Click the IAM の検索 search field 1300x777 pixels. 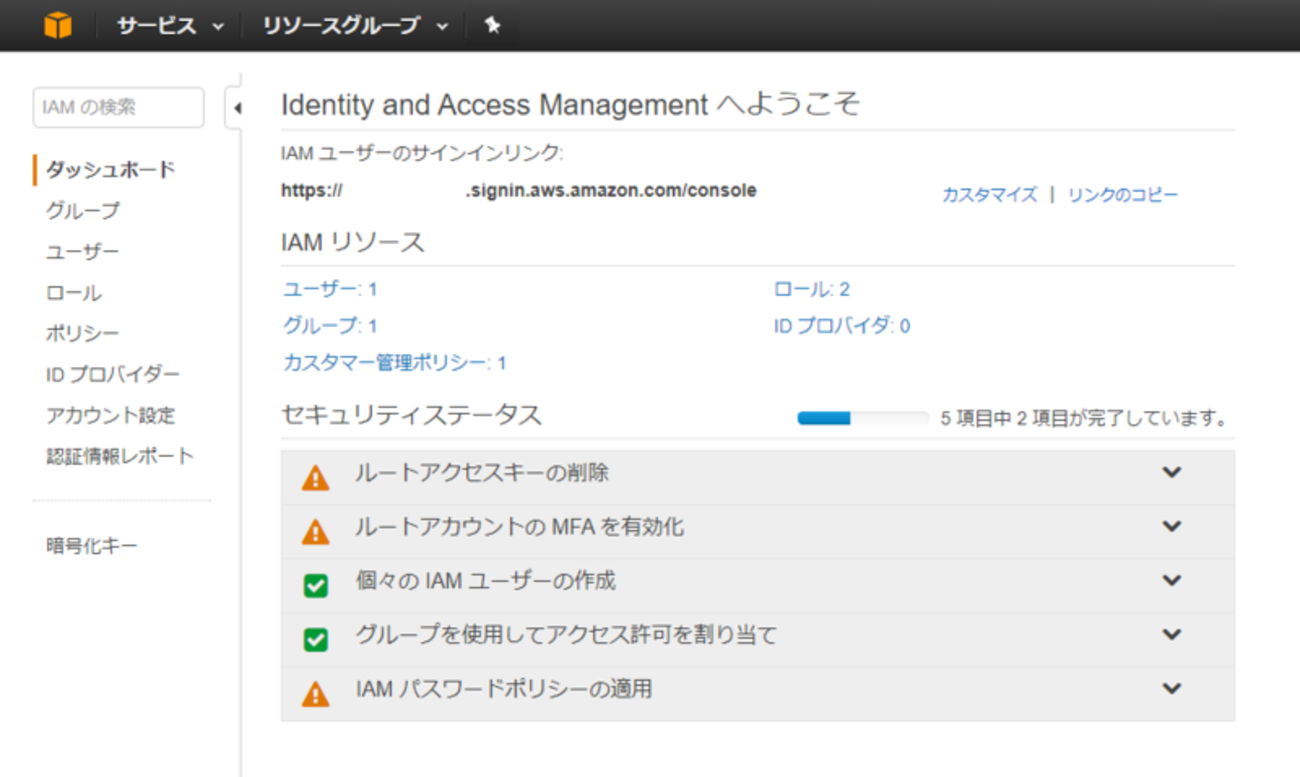pos(118,107)
